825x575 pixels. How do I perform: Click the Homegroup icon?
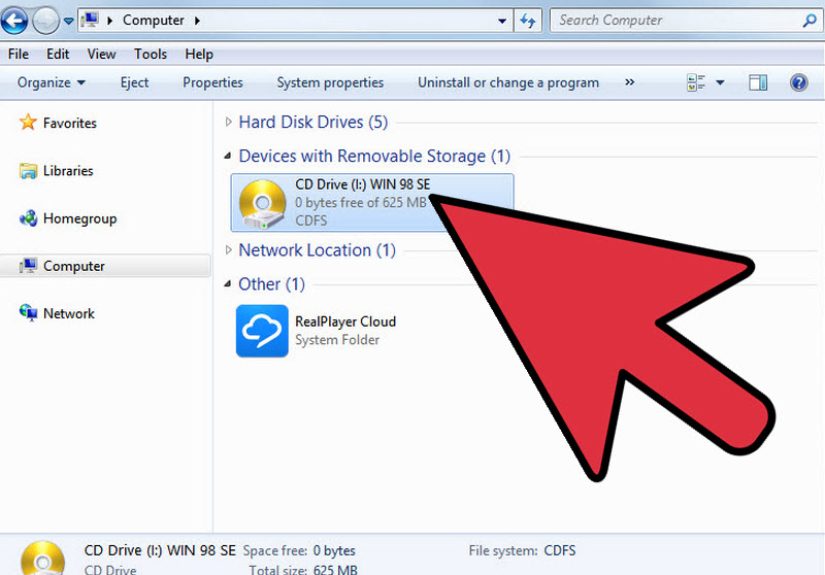(28, 218)
